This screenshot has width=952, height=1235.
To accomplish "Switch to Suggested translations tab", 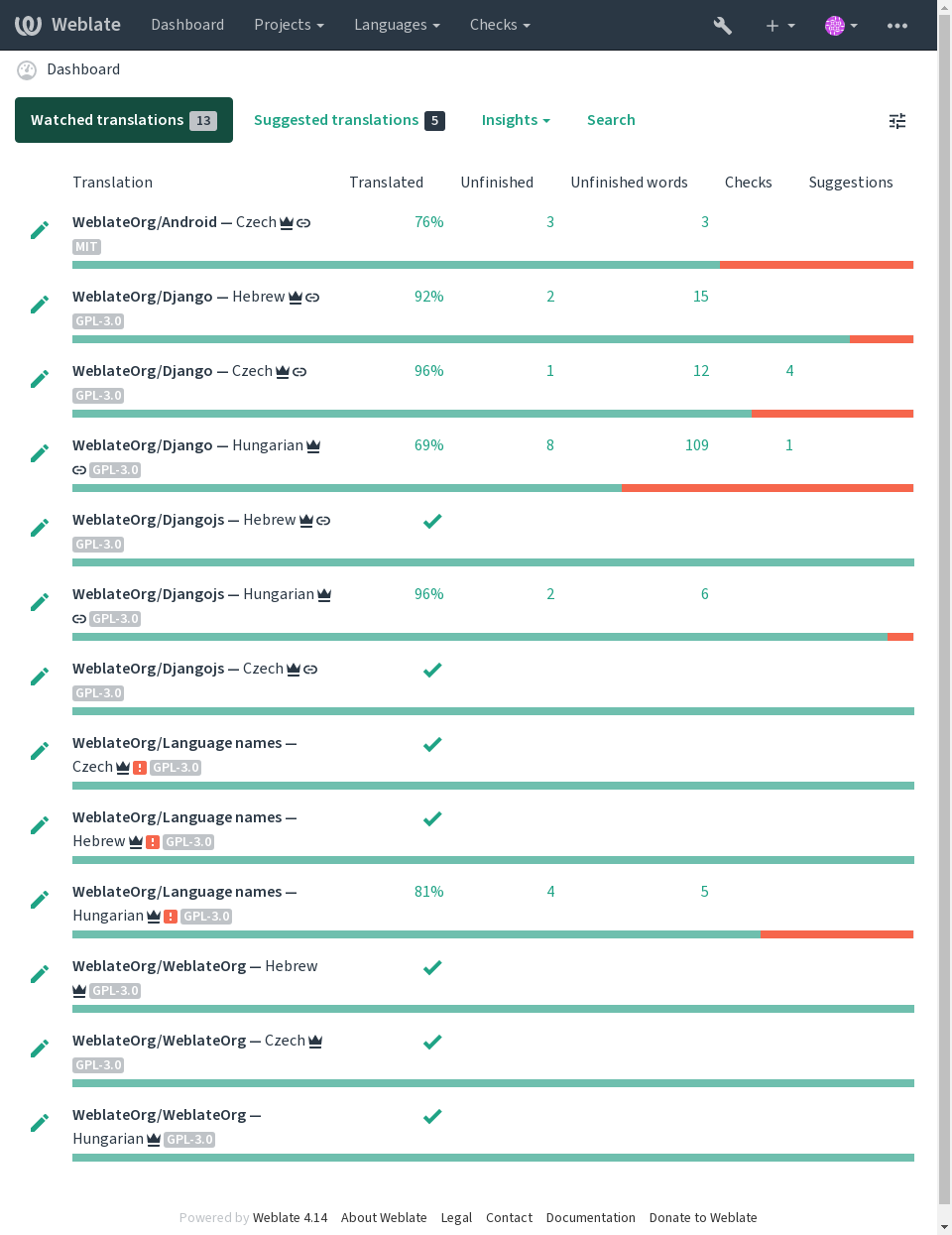I will (x=349, y=120).
